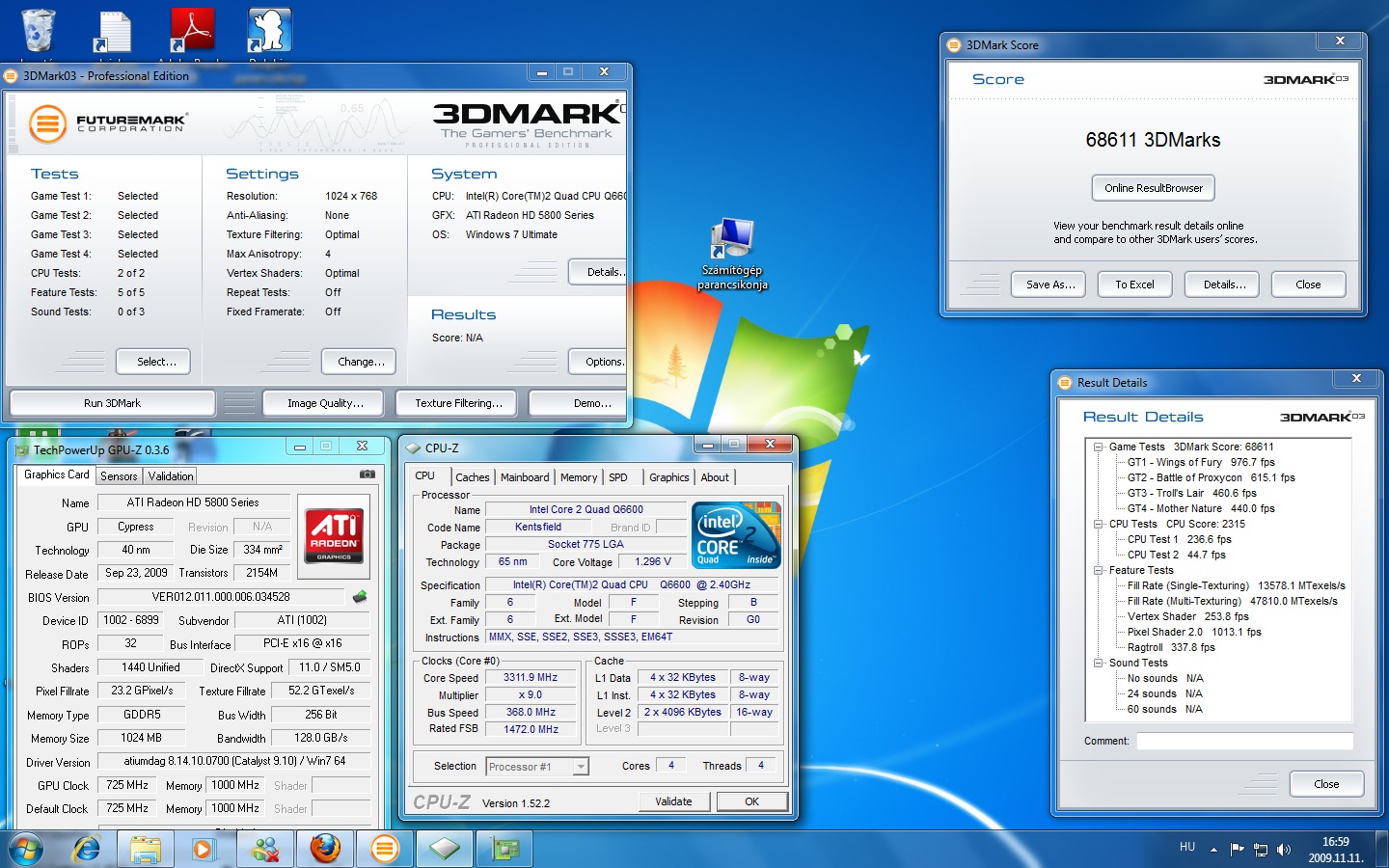This screenshot has width=1389, height=868.
Task: Show hidden tray icons arrow
Action: 1213,850
